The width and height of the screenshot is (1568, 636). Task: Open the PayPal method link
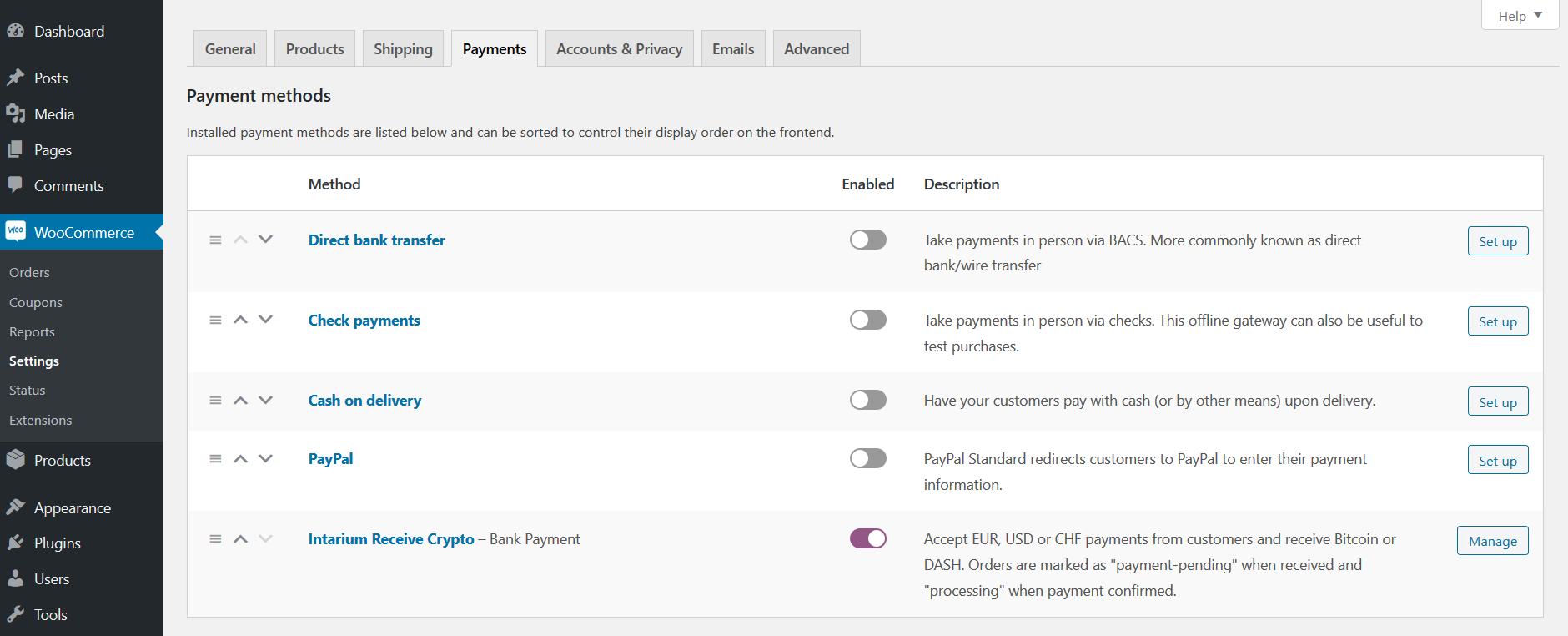[x=330, y=459]
